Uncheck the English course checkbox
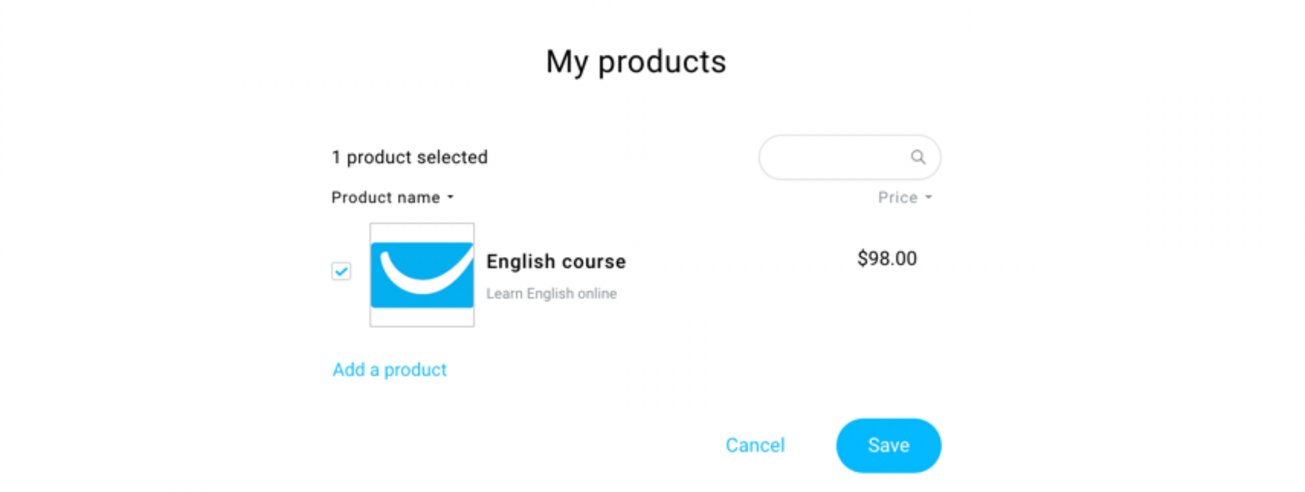The height and width of the screenshot is (492, 1305). [x=341, y=271]
